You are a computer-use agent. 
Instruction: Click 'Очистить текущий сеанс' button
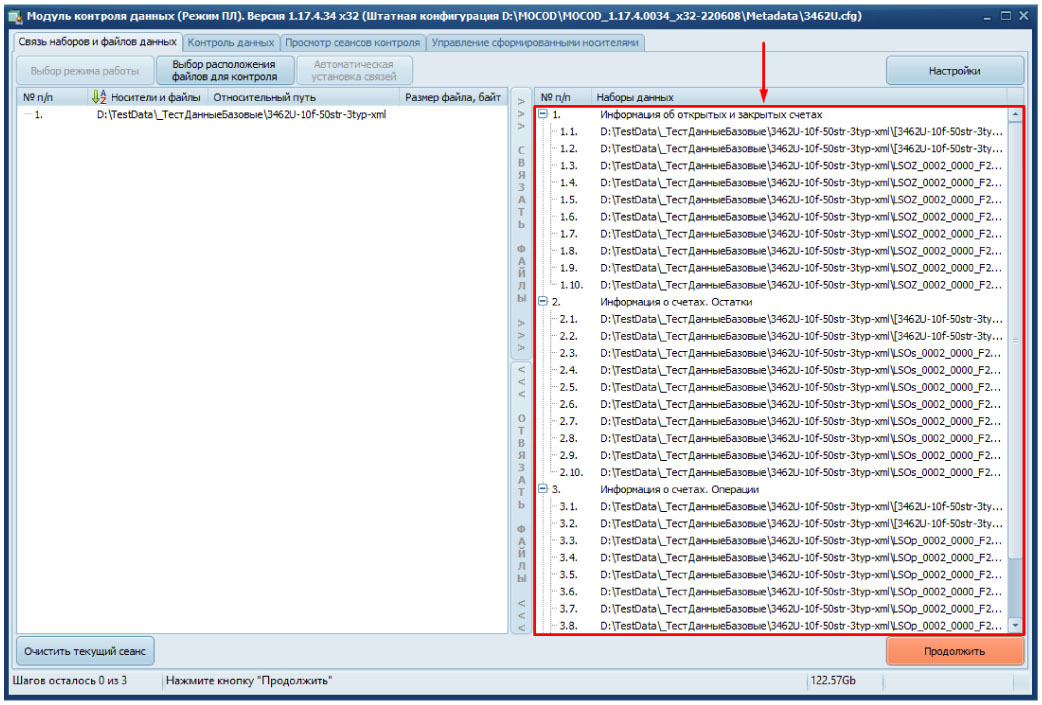pos(85,651)
